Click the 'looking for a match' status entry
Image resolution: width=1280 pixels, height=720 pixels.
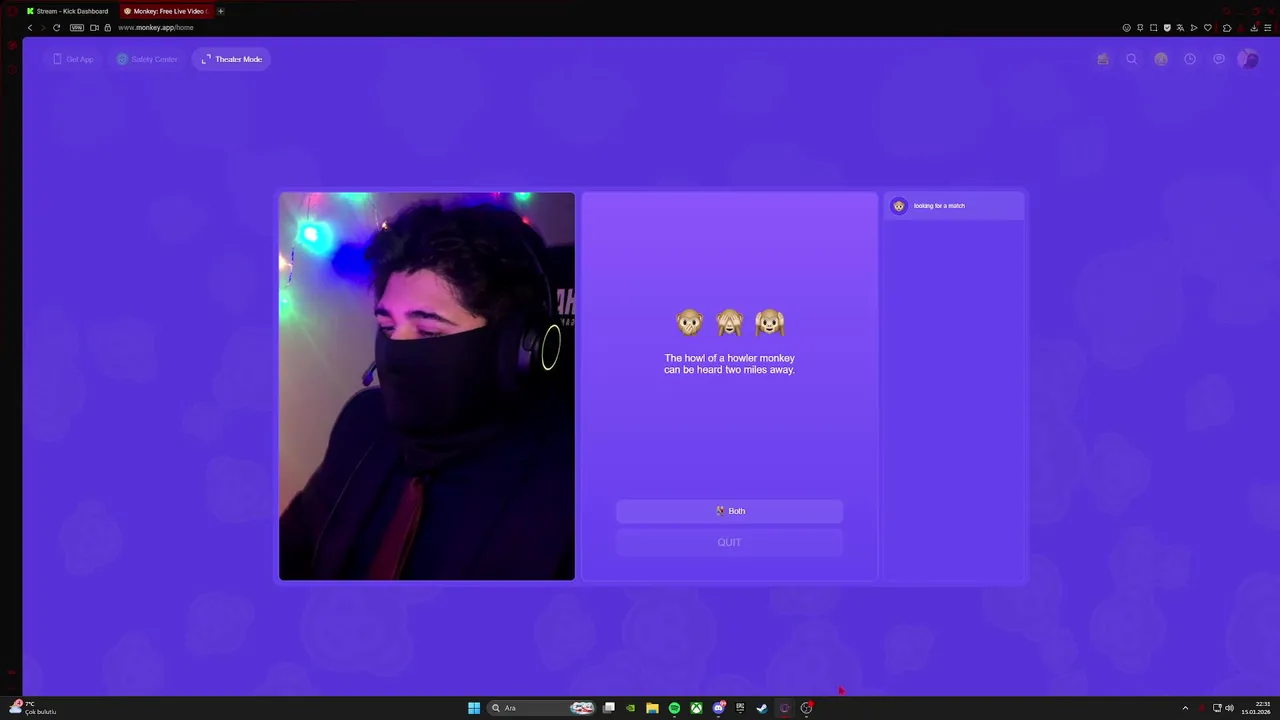(x=954, y=206)
